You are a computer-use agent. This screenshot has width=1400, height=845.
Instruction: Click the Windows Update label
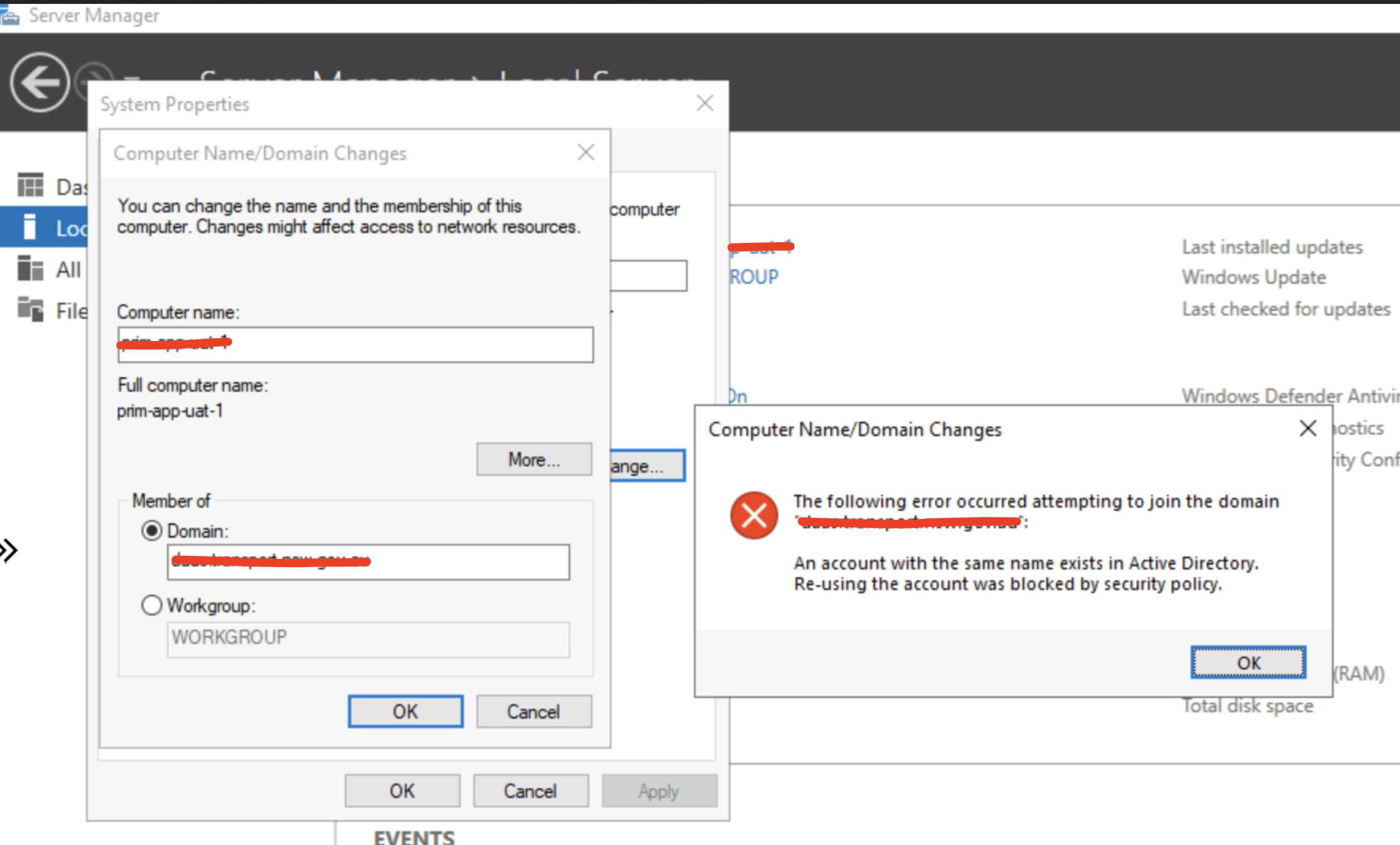pyautogui.click(x=1254, y=277)
